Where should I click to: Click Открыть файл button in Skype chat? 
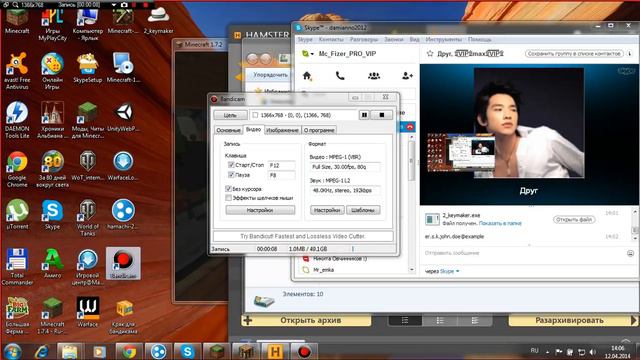[x=573, y=220]
